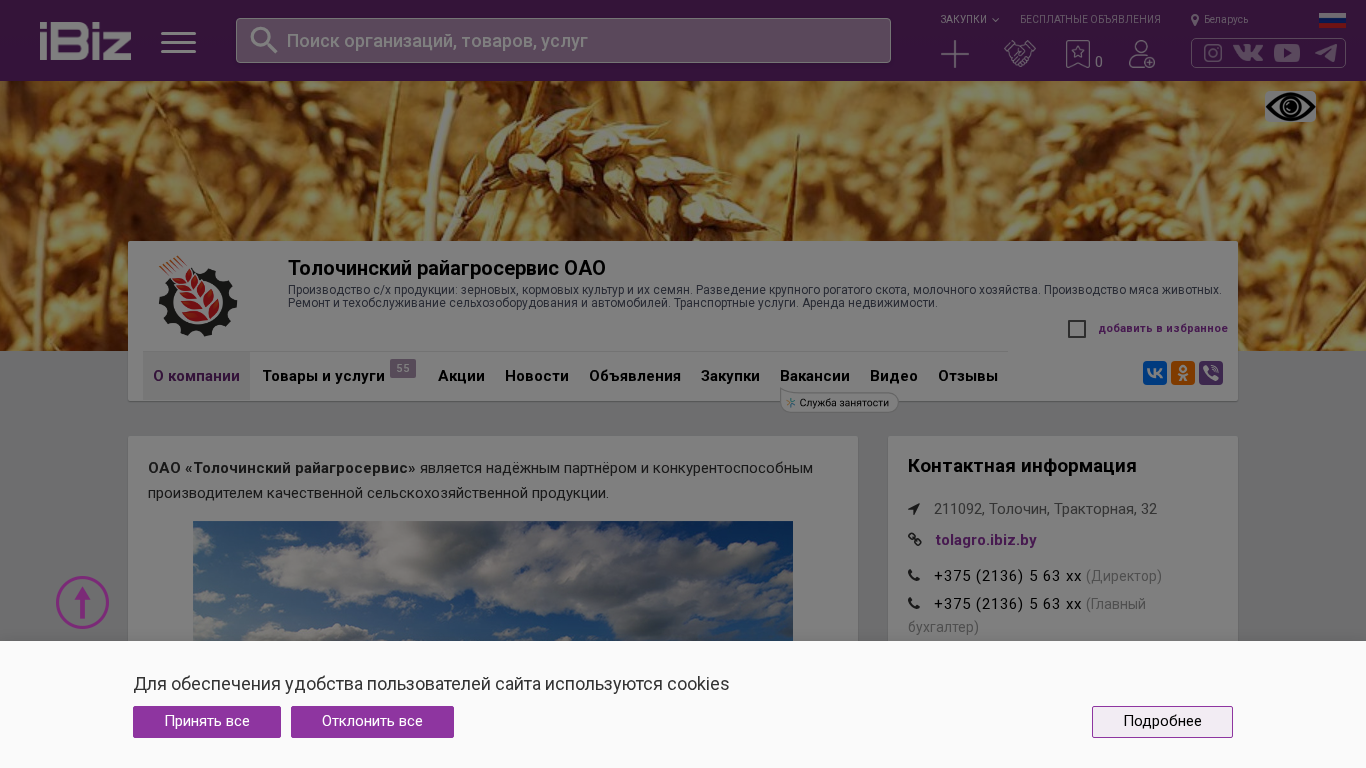1366x768 pixels.
Task: Click the favorites counter 0
Action: [x=1099, y=62]
